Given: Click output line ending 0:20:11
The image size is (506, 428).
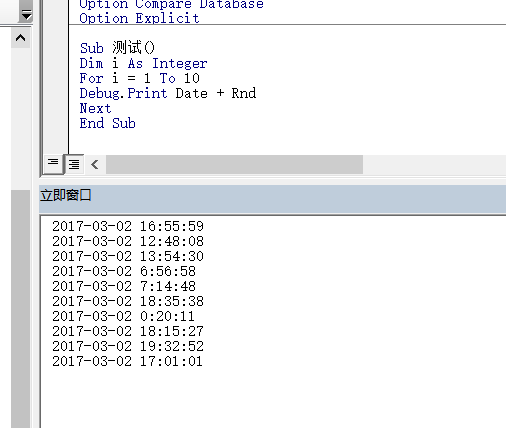Looking at the screenshot, I should pyautogui.click(x=123, y=316).
